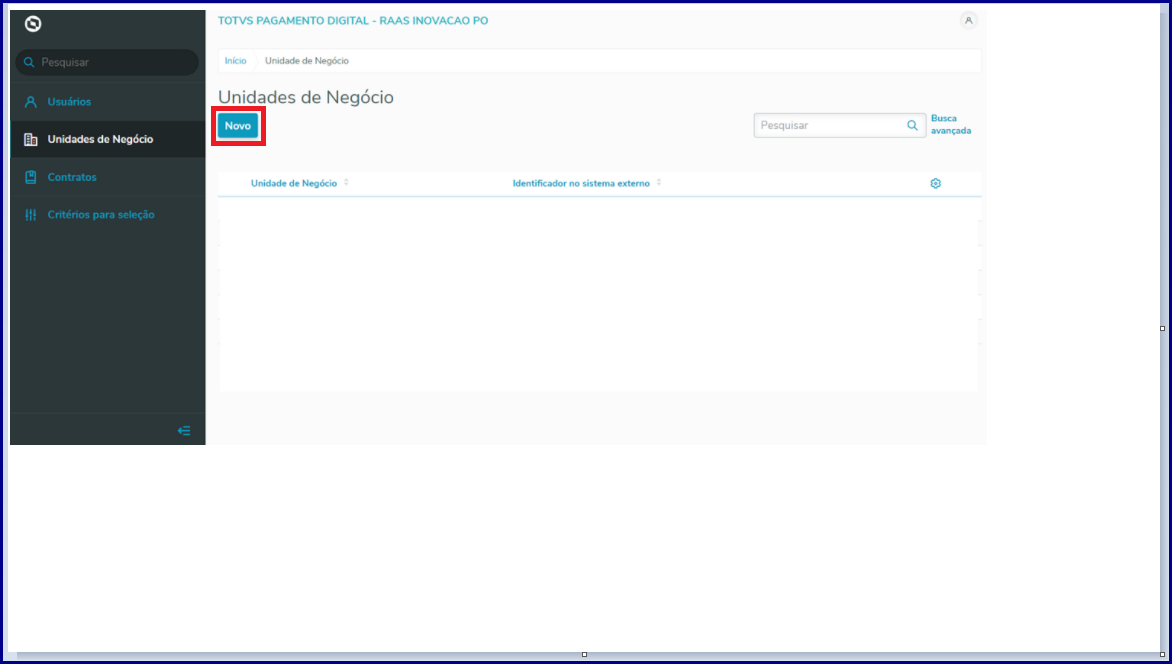Click Unidade de Negócio breadcrumb

point(306,61)
